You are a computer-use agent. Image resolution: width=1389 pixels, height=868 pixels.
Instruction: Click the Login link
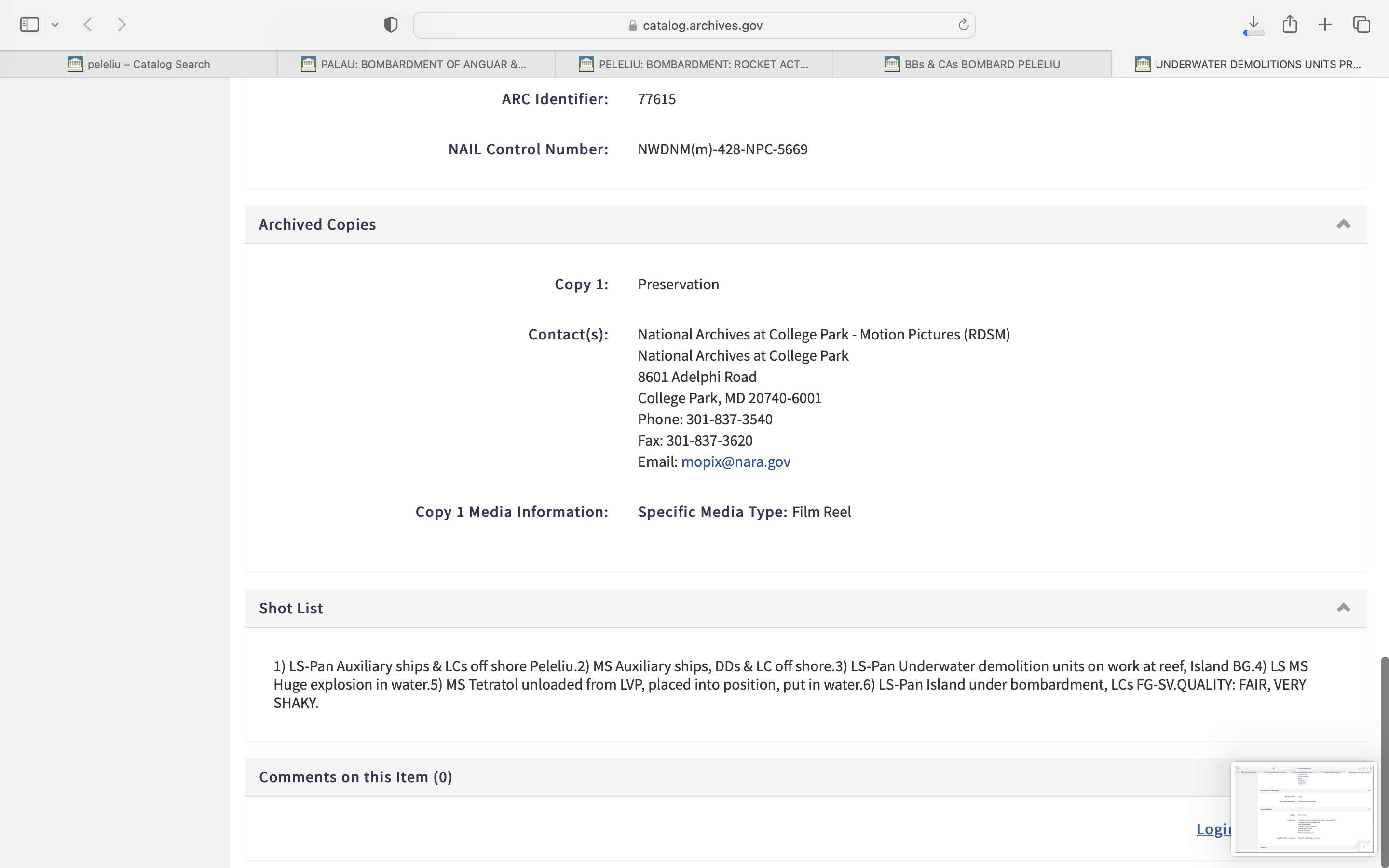1212,828
